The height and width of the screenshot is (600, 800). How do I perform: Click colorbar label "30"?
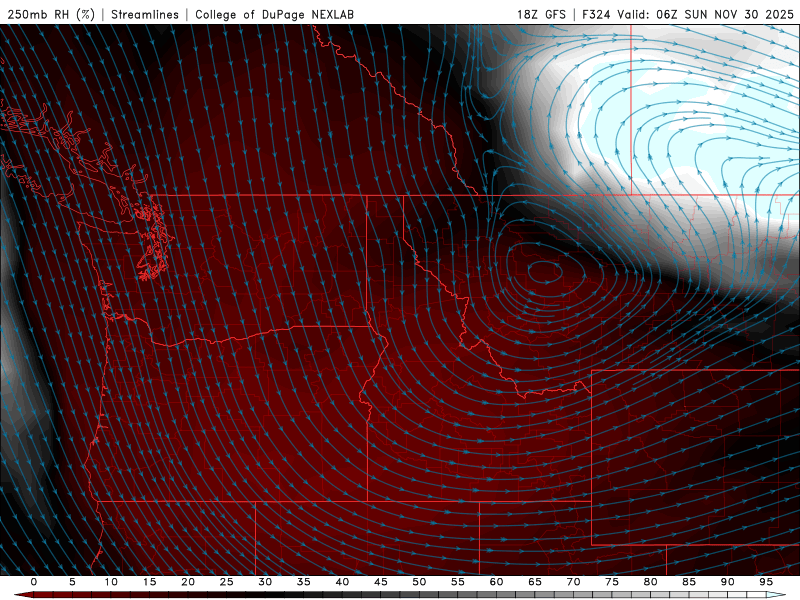pyautogui.click(x=265, y=582)
